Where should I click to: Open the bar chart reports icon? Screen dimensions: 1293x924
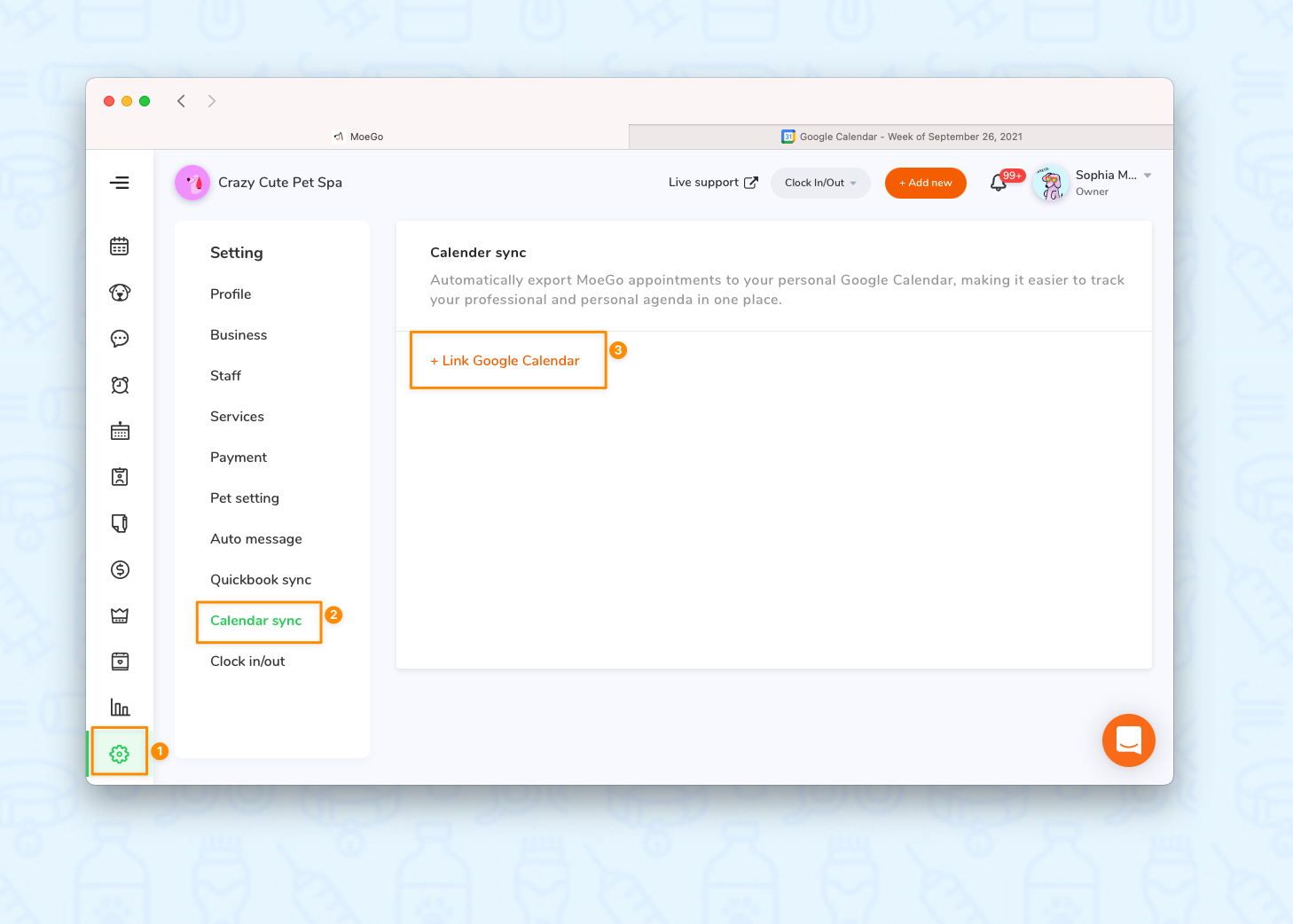pyautogui.click(x=120, y=708)
